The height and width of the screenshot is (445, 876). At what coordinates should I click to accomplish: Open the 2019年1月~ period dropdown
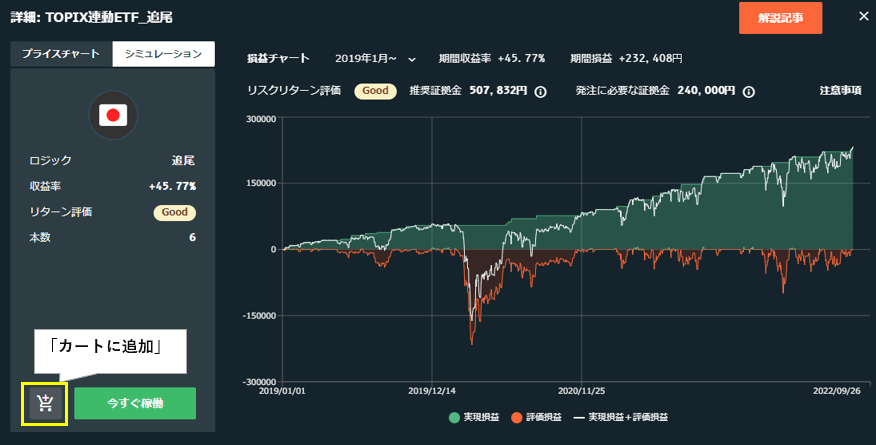[x=375, y=58]
